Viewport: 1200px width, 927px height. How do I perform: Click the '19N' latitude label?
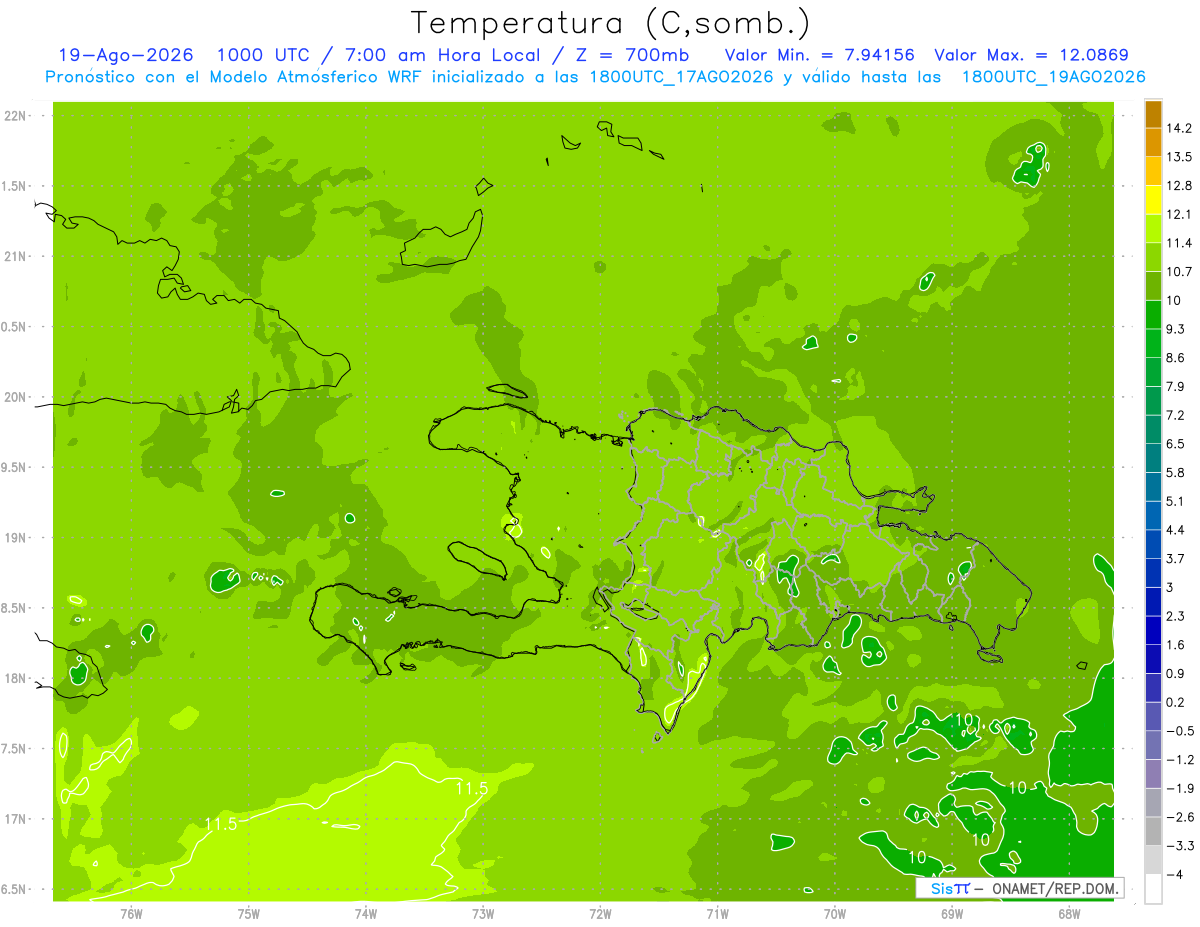click(x=15, y=538)
